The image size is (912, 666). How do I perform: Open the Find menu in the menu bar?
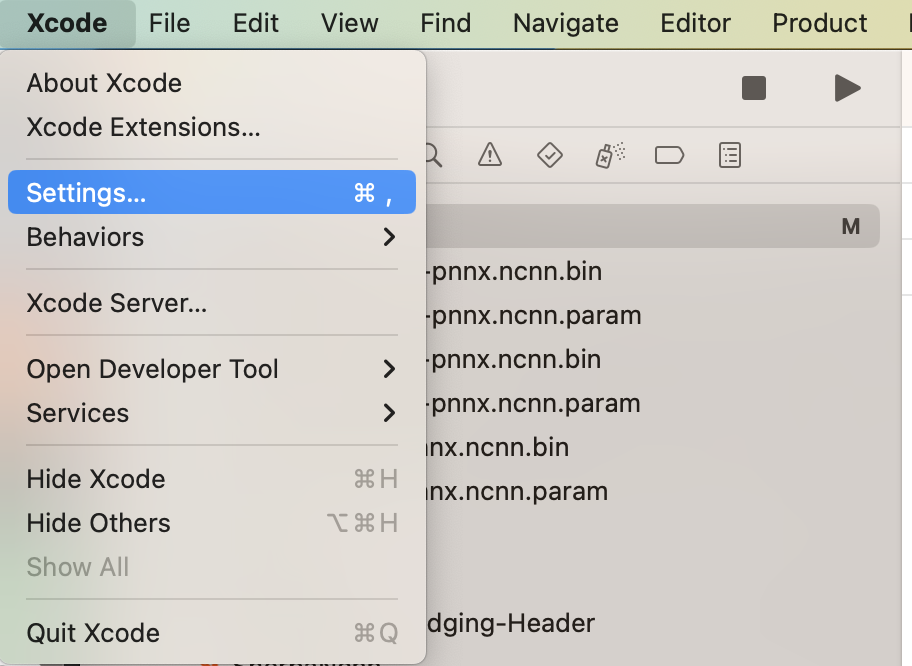446,23
